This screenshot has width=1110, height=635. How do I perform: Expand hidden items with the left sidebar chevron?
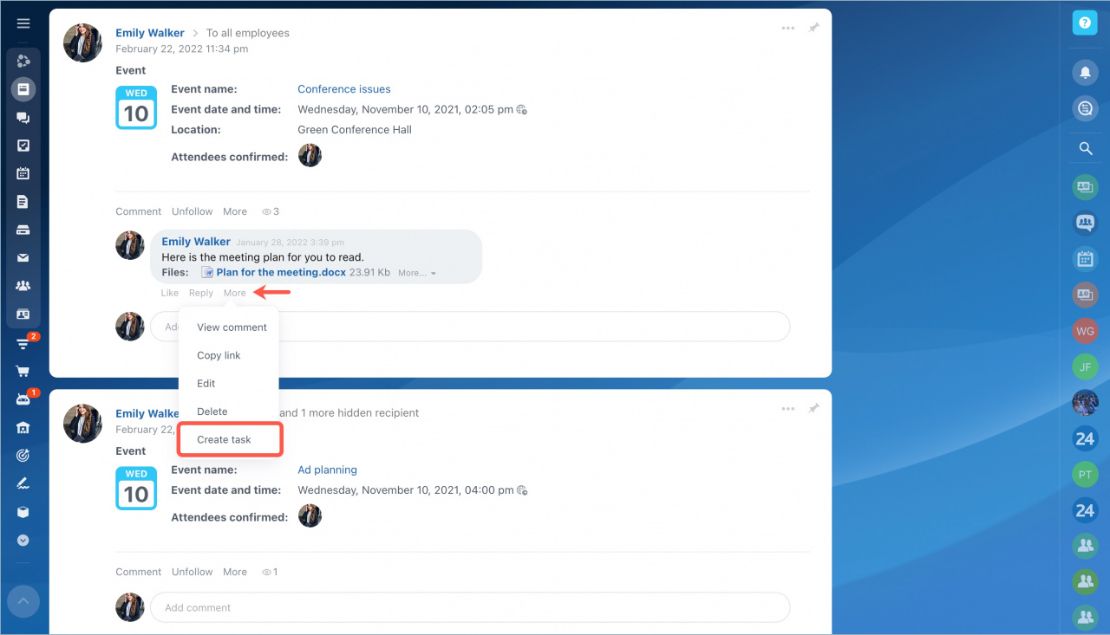(23, 540)
